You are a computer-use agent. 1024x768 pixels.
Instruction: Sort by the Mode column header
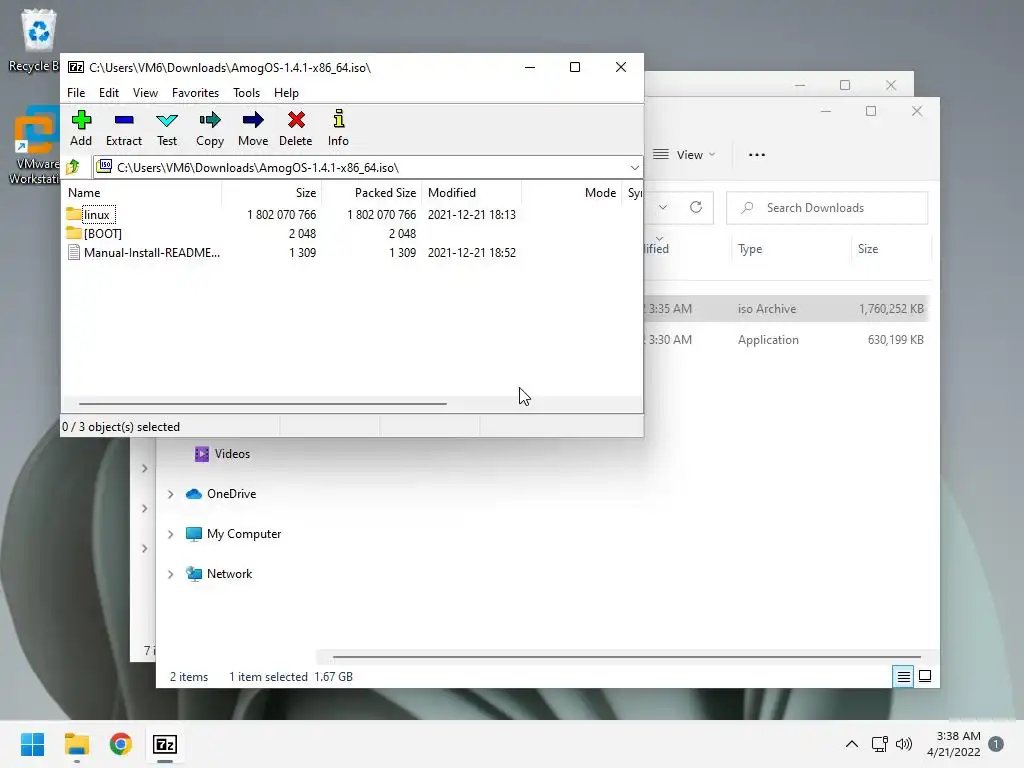coord(571,193)
